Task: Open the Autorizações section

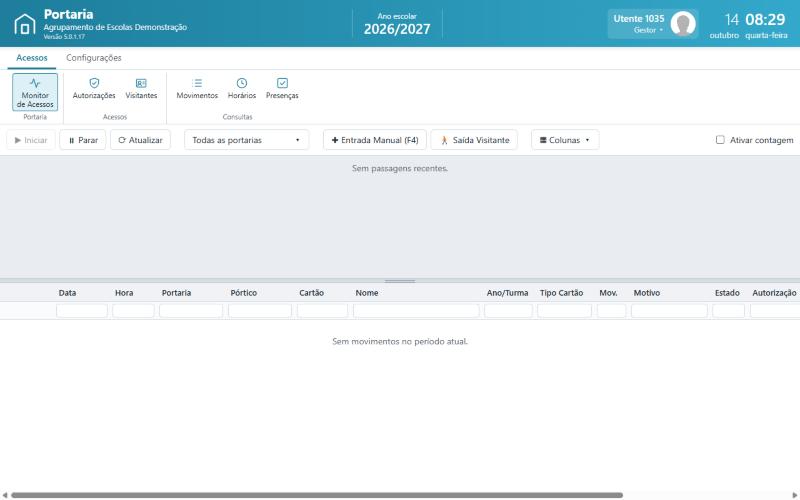Action: click(94, 89)
